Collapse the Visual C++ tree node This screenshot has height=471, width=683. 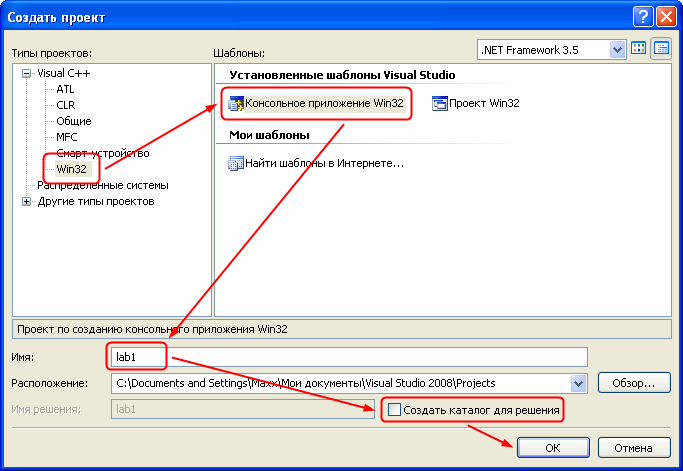pos(27,74)
